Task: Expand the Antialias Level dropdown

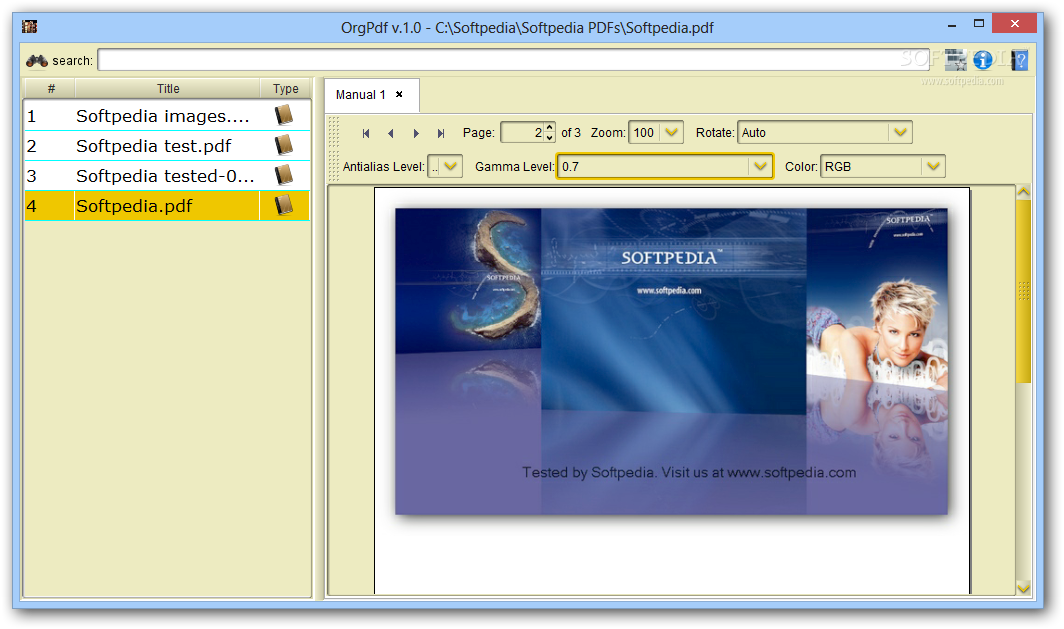Action: (451, 166)
